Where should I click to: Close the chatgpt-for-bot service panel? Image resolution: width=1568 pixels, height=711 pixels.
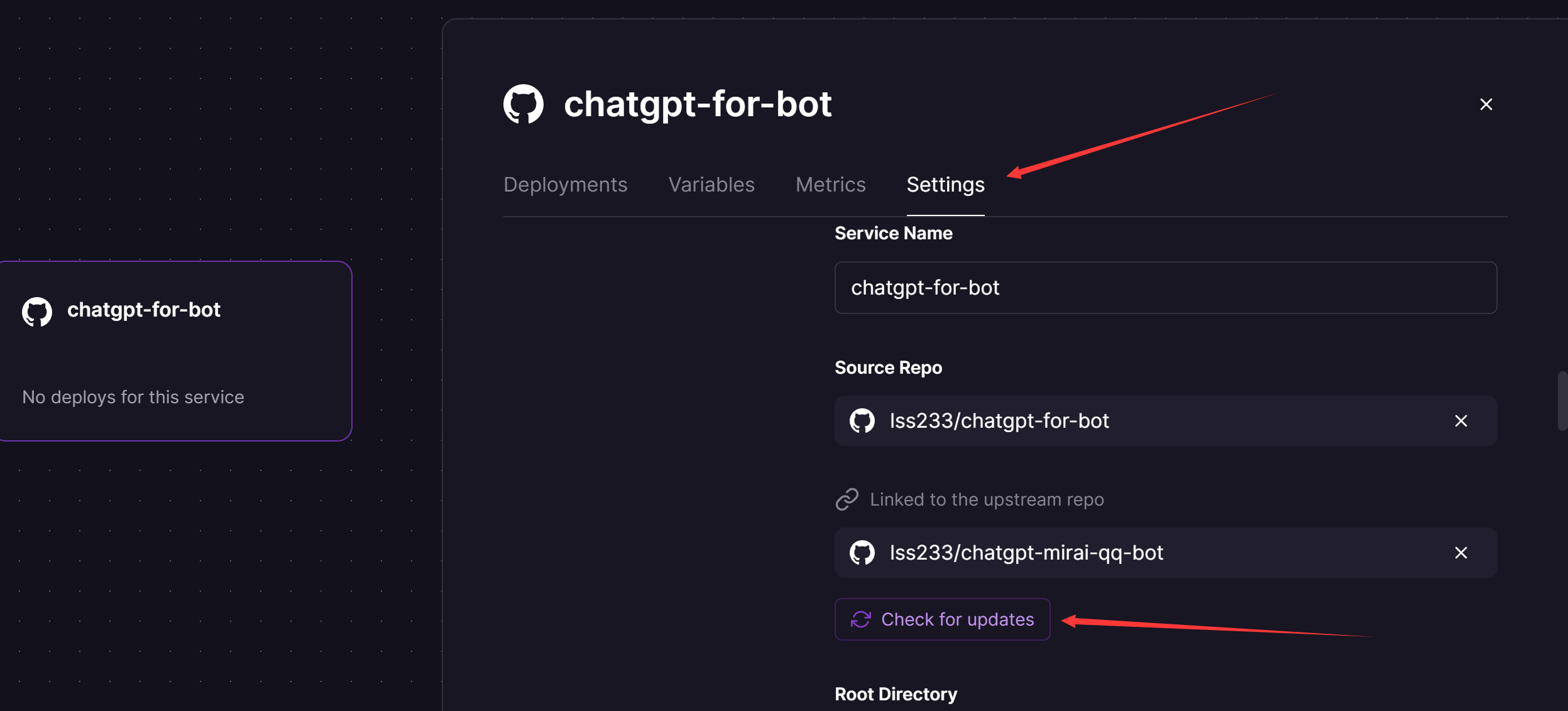pos(1486,104)
